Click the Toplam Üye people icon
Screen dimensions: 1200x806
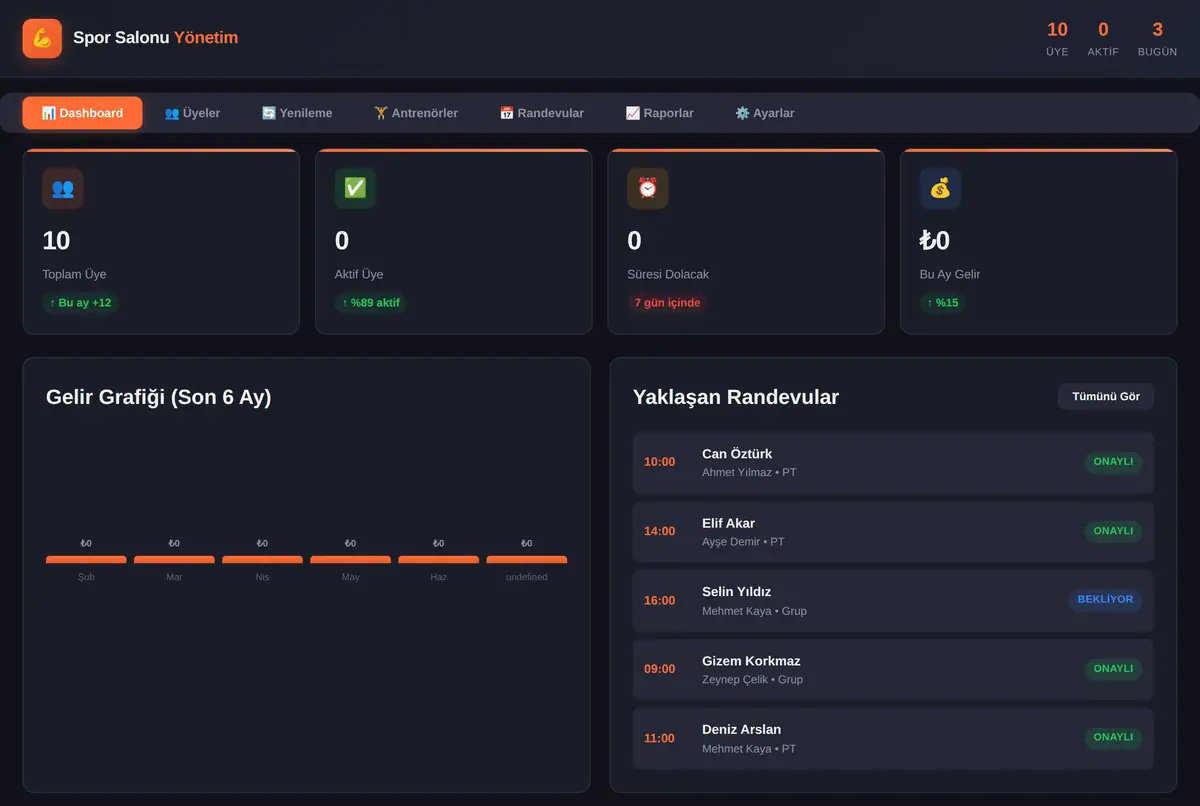63,188
